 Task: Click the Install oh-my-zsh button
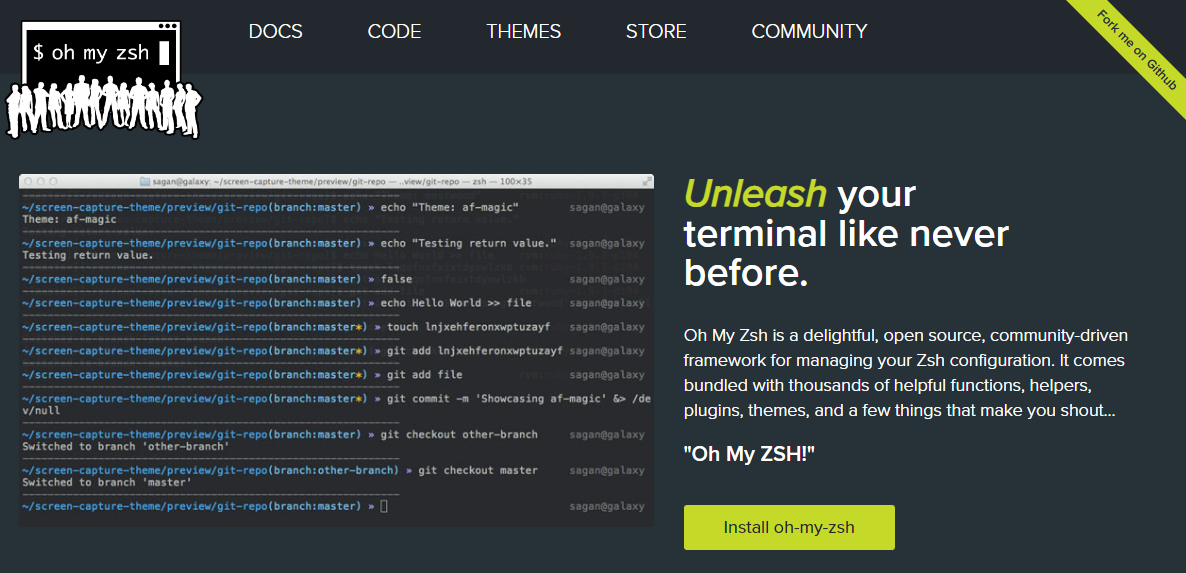789,527
